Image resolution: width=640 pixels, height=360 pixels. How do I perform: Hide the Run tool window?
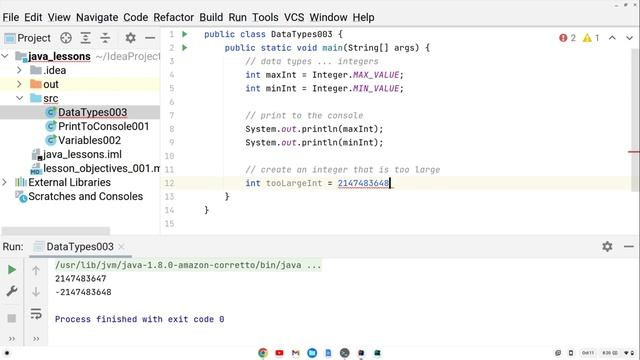(x=629, y=247)
